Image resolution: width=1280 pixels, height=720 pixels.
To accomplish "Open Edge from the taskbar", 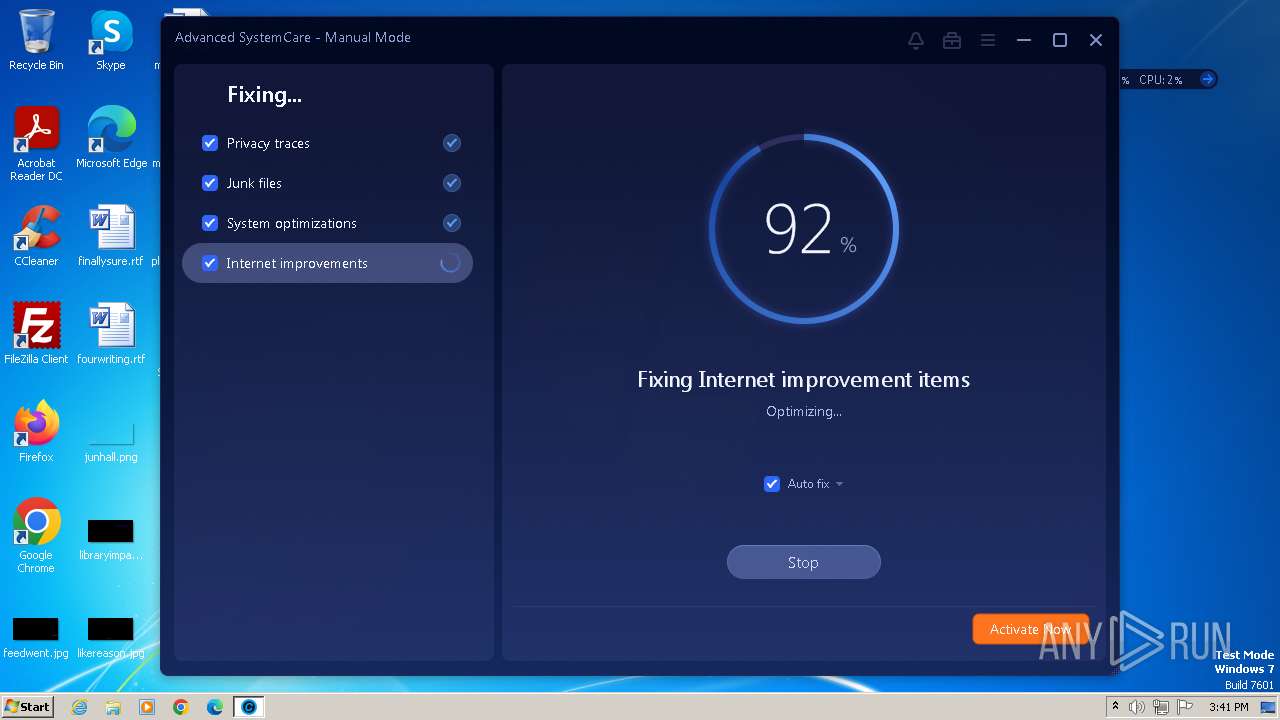I will tap(215, 707).
